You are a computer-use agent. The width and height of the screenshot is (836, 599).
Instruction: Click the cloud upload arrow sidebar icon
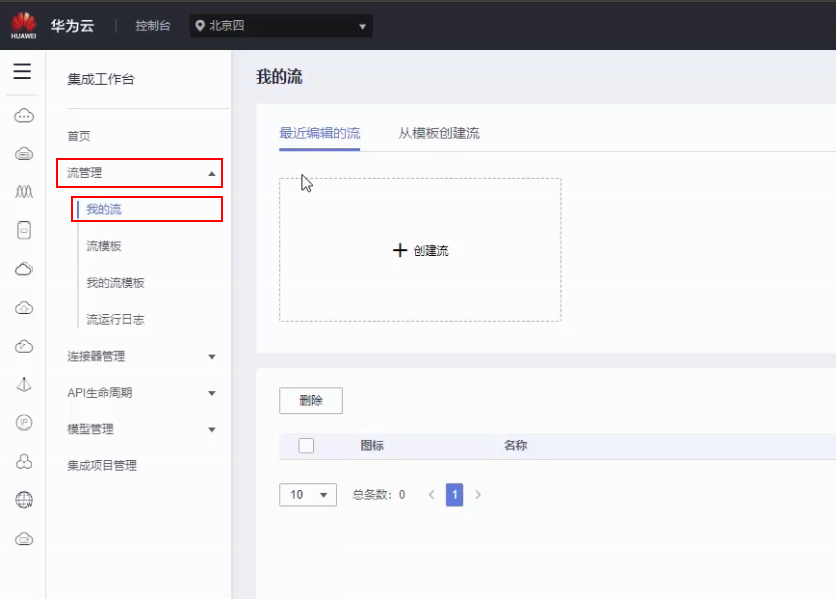click(x=24, y=308)
